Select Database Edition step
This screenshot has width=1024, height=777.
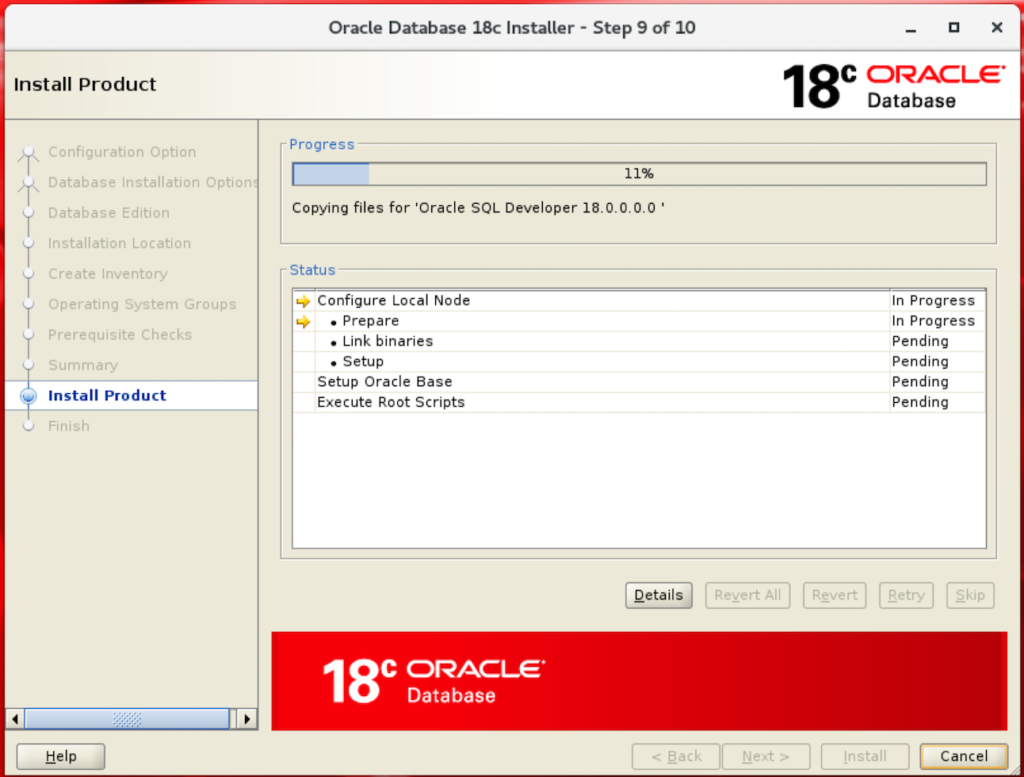(x=108, y=213)
